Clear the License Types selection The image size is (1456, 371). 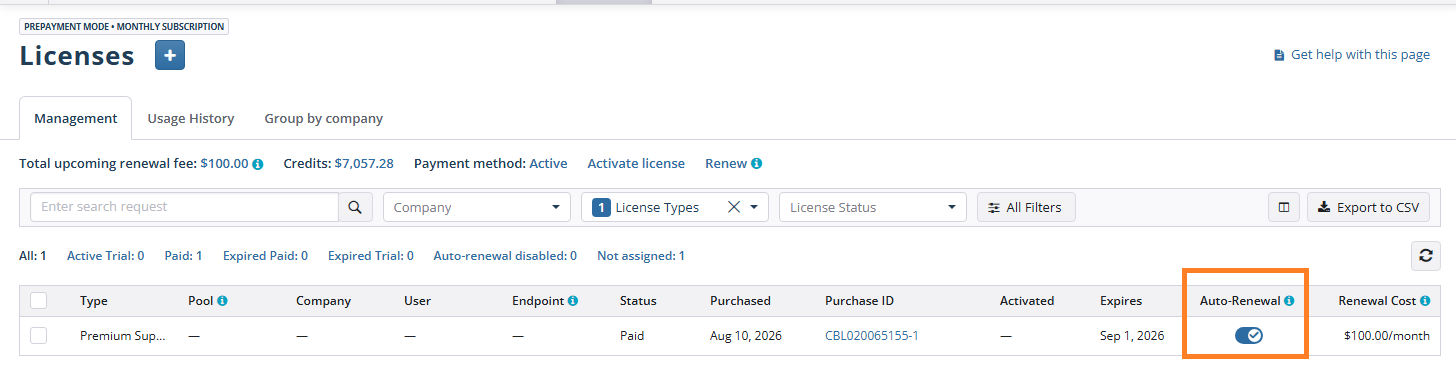point(734,207)
